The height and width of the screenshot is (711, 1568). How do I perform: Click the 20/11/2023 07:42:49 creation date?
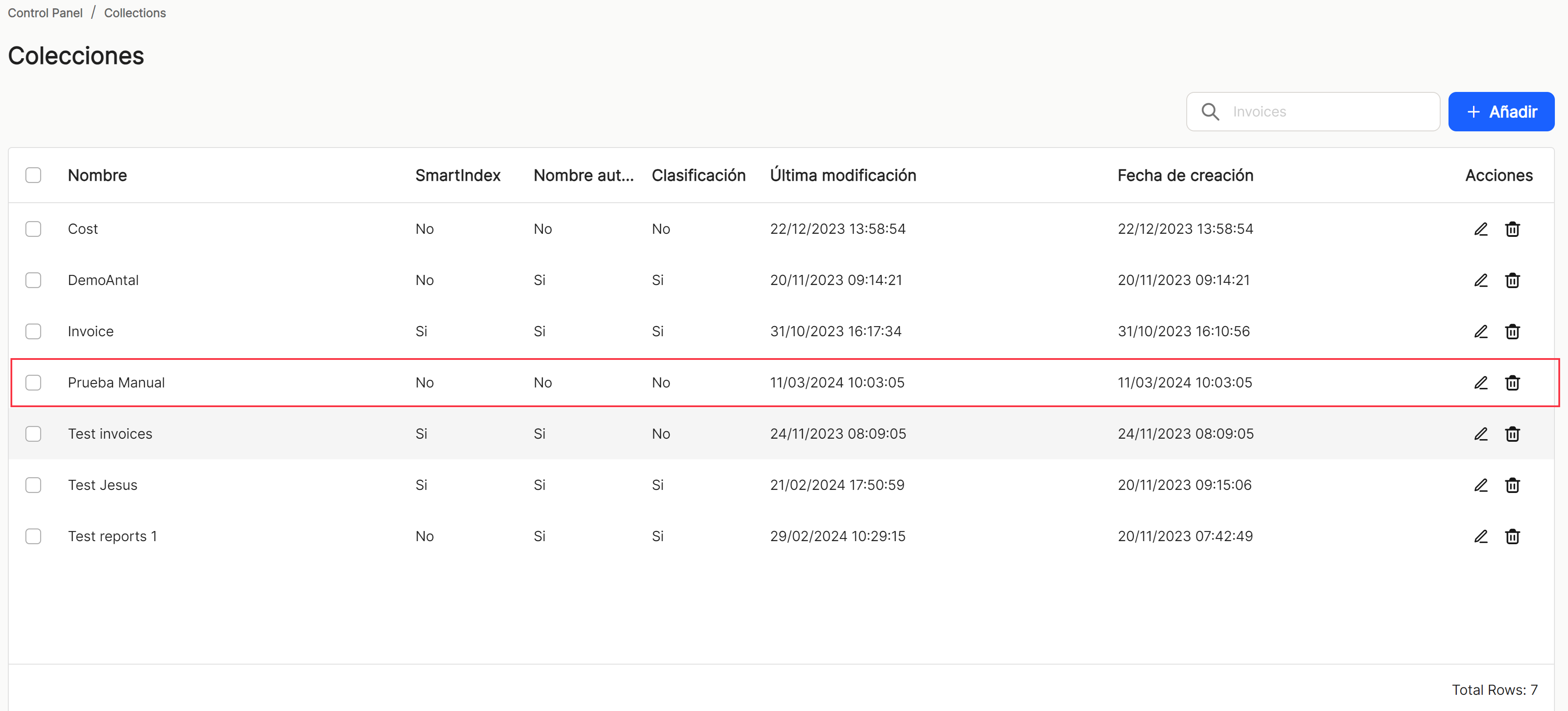pos(1185,536)
